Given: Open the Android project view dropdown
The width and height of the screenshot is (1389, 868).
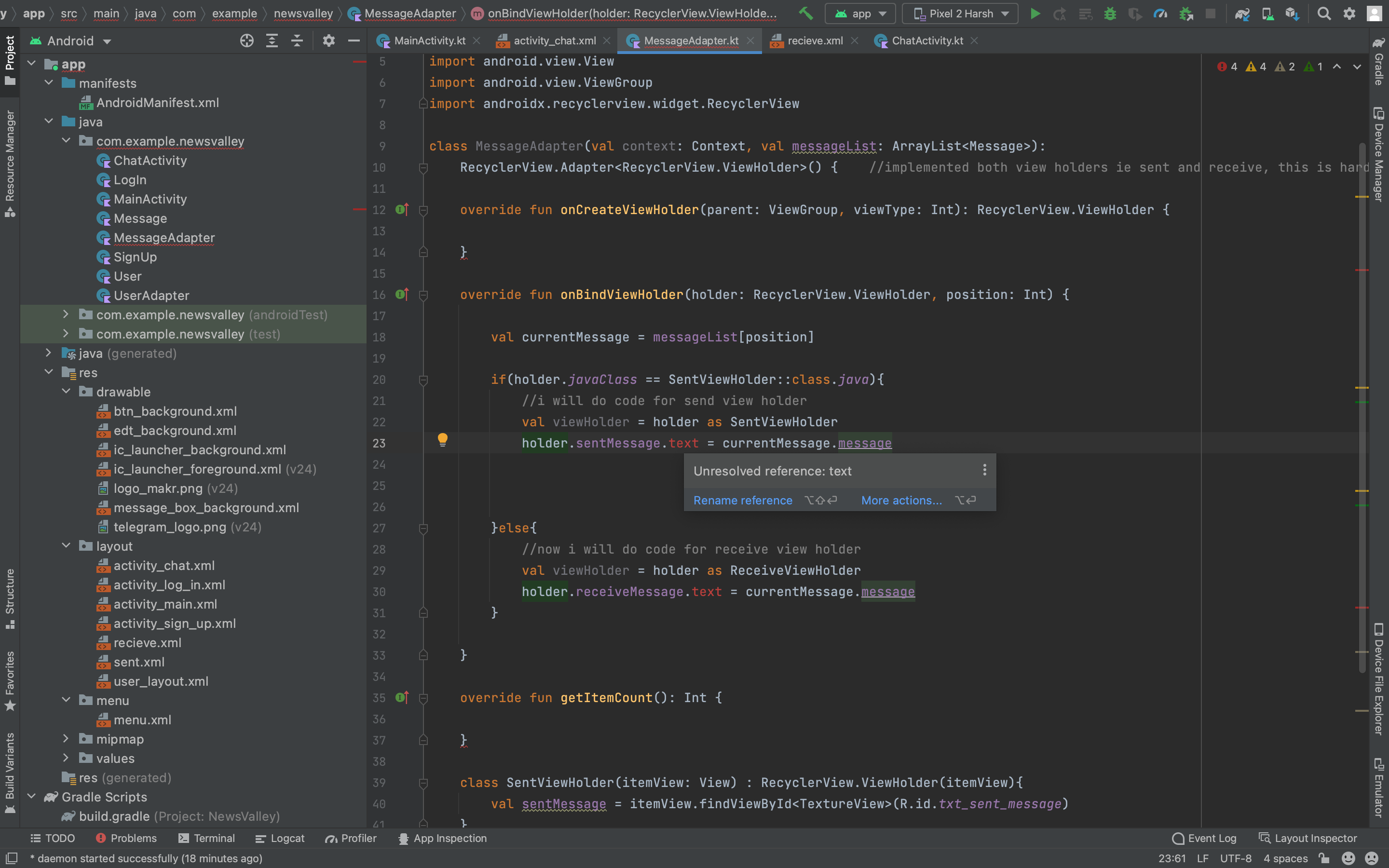Looking at the screenshot, I should click(x=71, y=41).
